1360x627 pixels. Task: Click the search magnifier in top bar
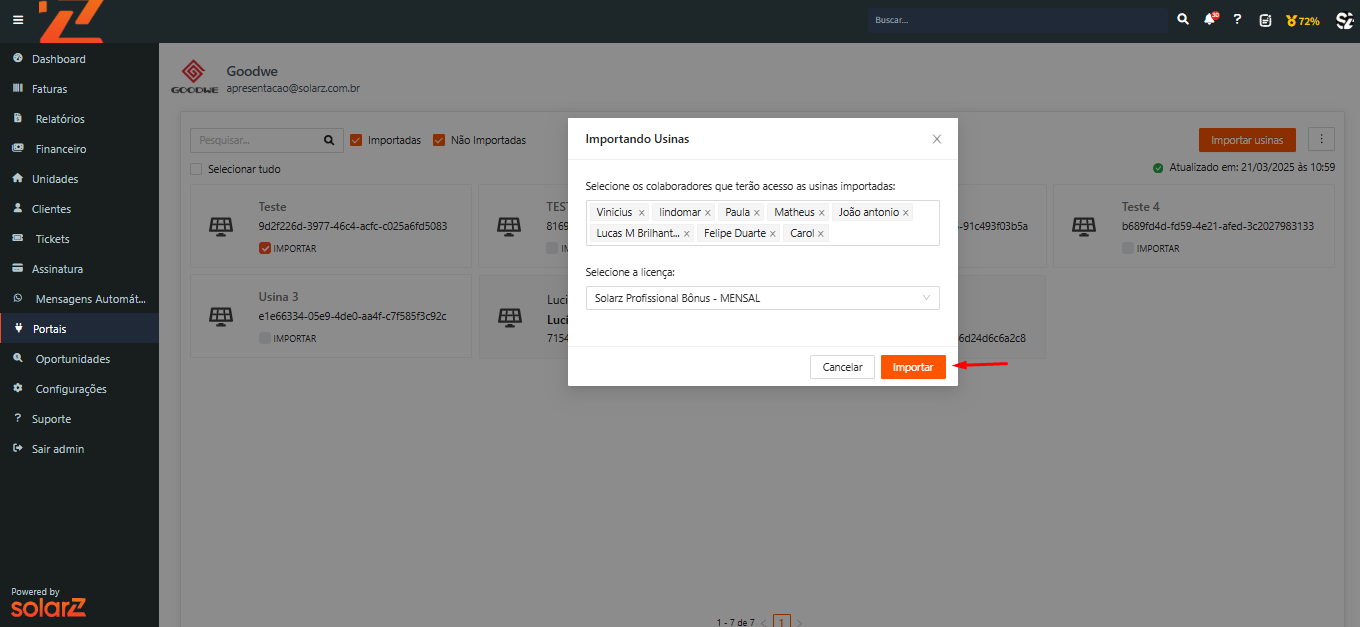click(1183, 20)
